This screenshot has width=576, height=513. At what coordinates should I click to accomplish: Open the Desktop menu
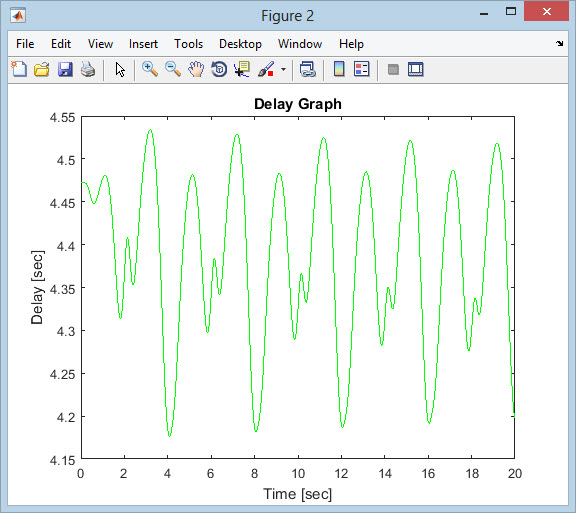point(240,44)
